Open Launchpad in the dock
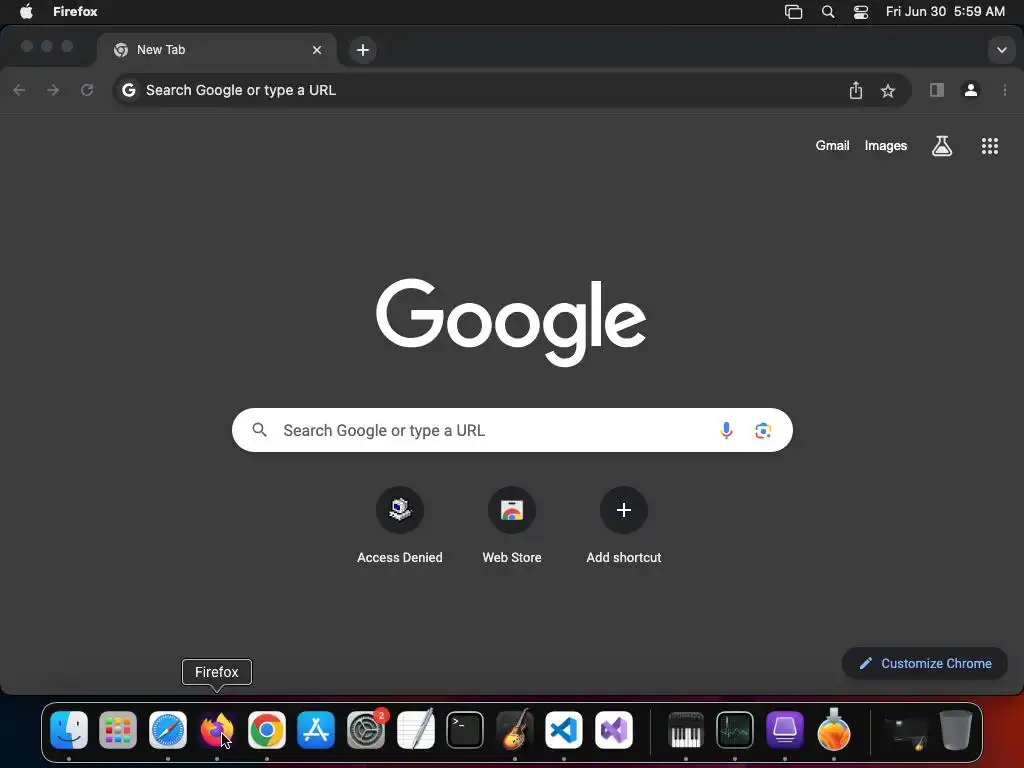1024x768 pixels. [118, 729]
